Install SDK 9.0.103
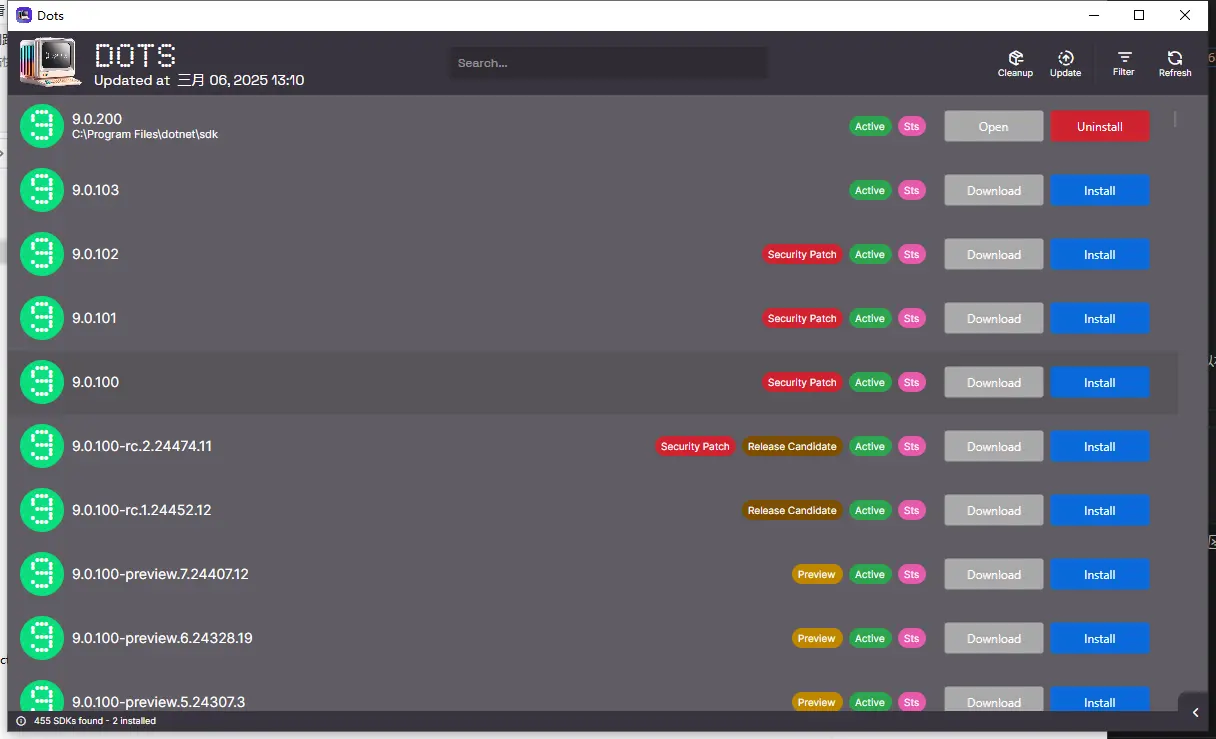 point(1100,191)
